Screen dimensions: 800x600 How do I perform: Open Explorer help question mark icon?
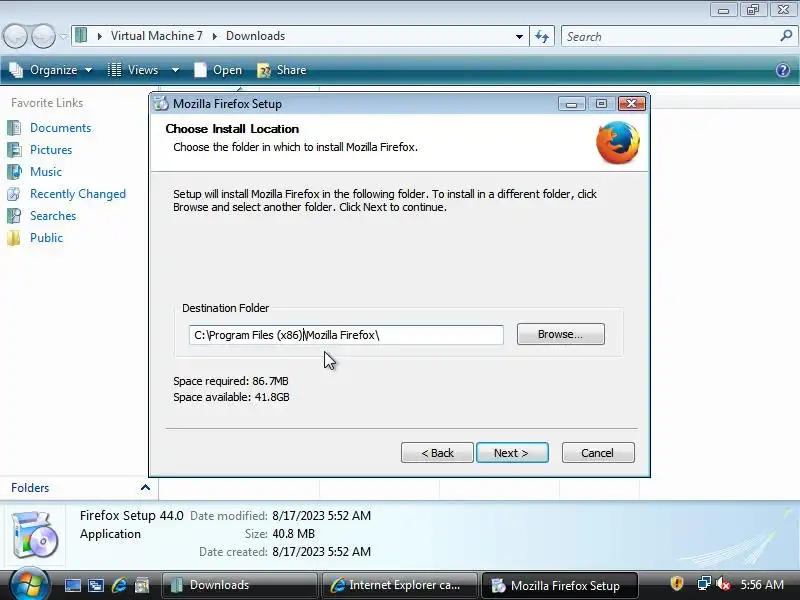point(783,70)
